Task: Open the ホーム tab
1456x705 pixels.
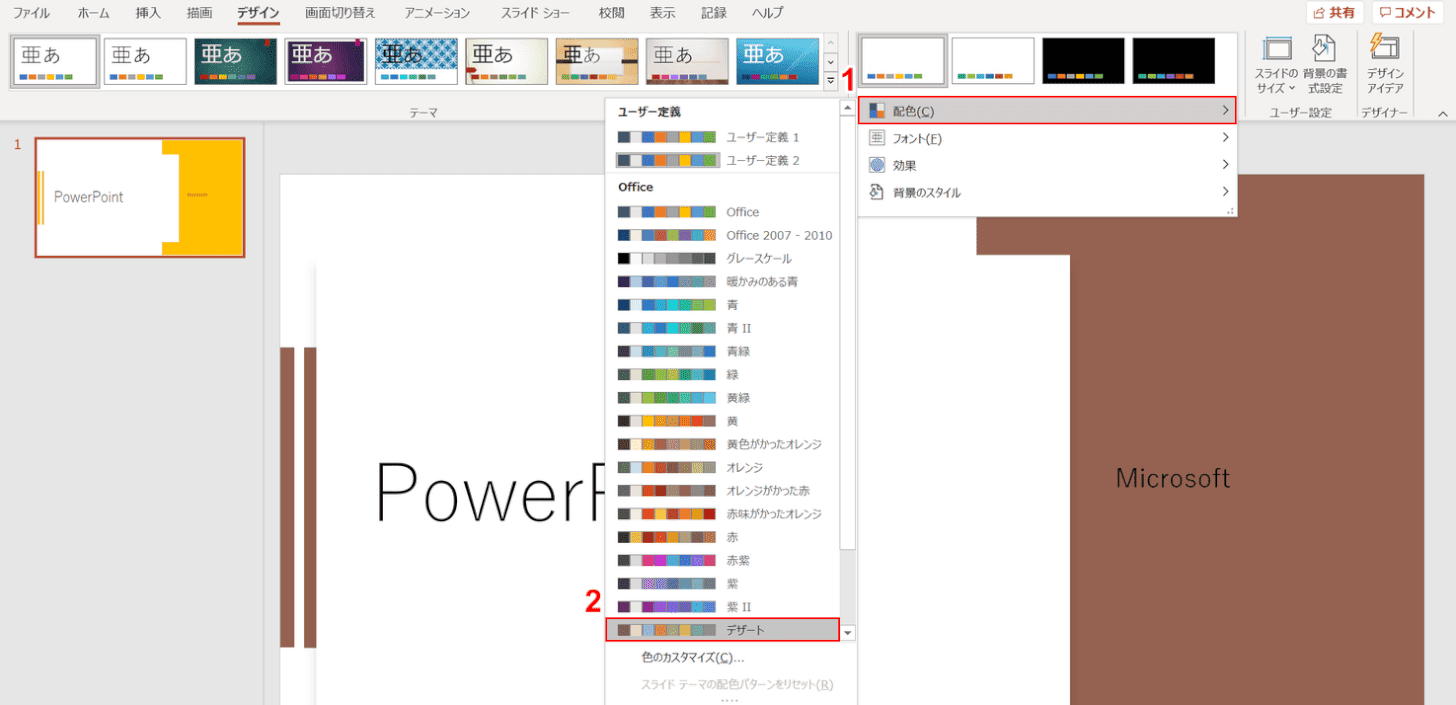Action: (94, 13)
